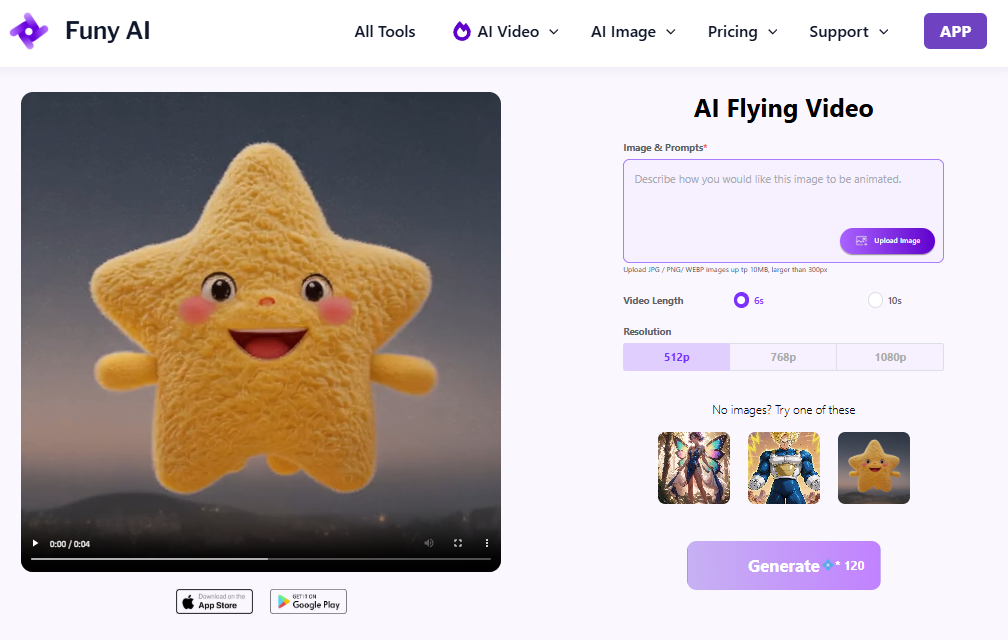Select the 1080p resolution option
Image resolution: width=1008 pixels, height=640 pixels.
coord(890,356)
